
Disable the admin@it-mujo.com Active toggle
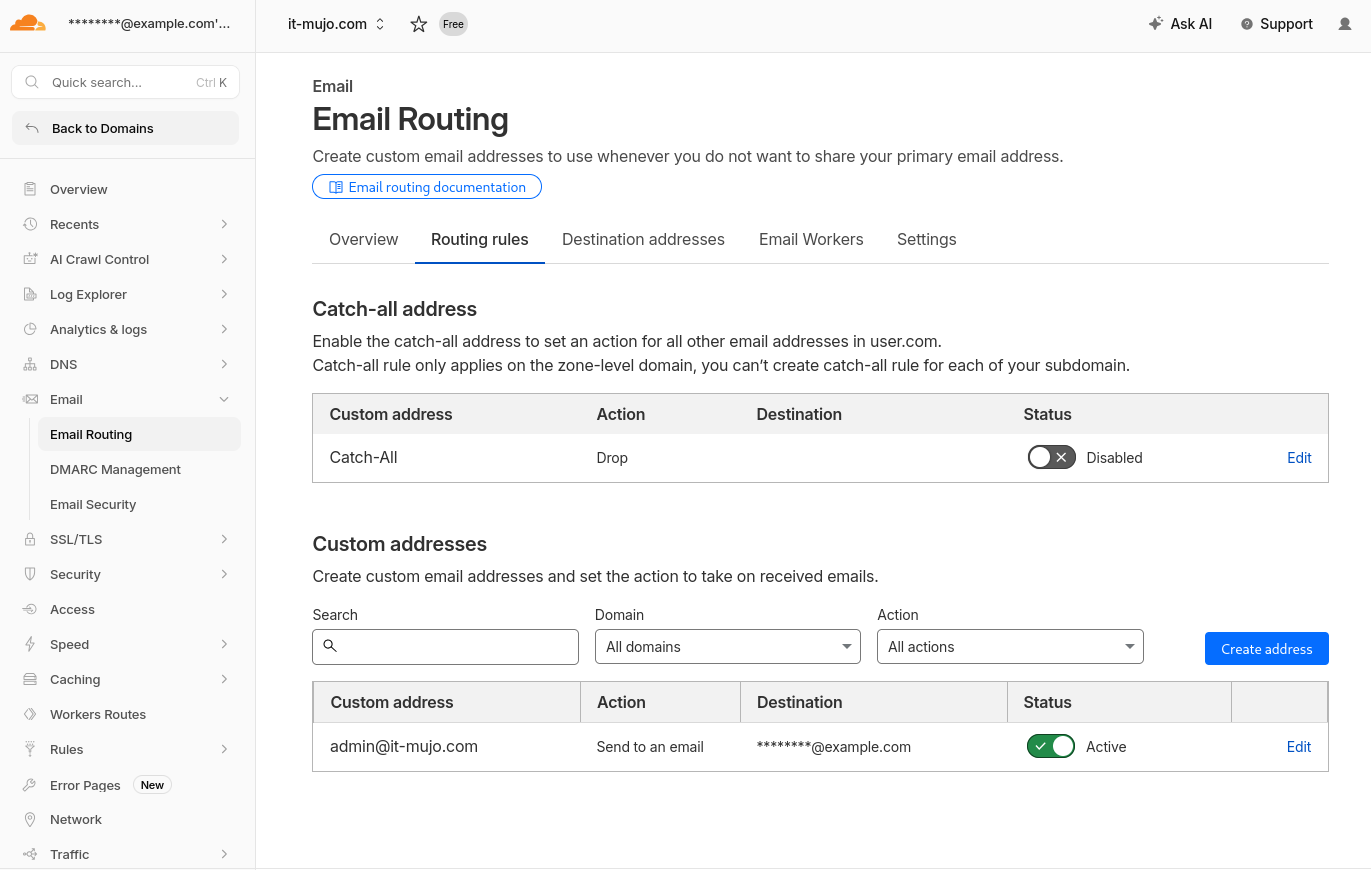pos(1051,746)
